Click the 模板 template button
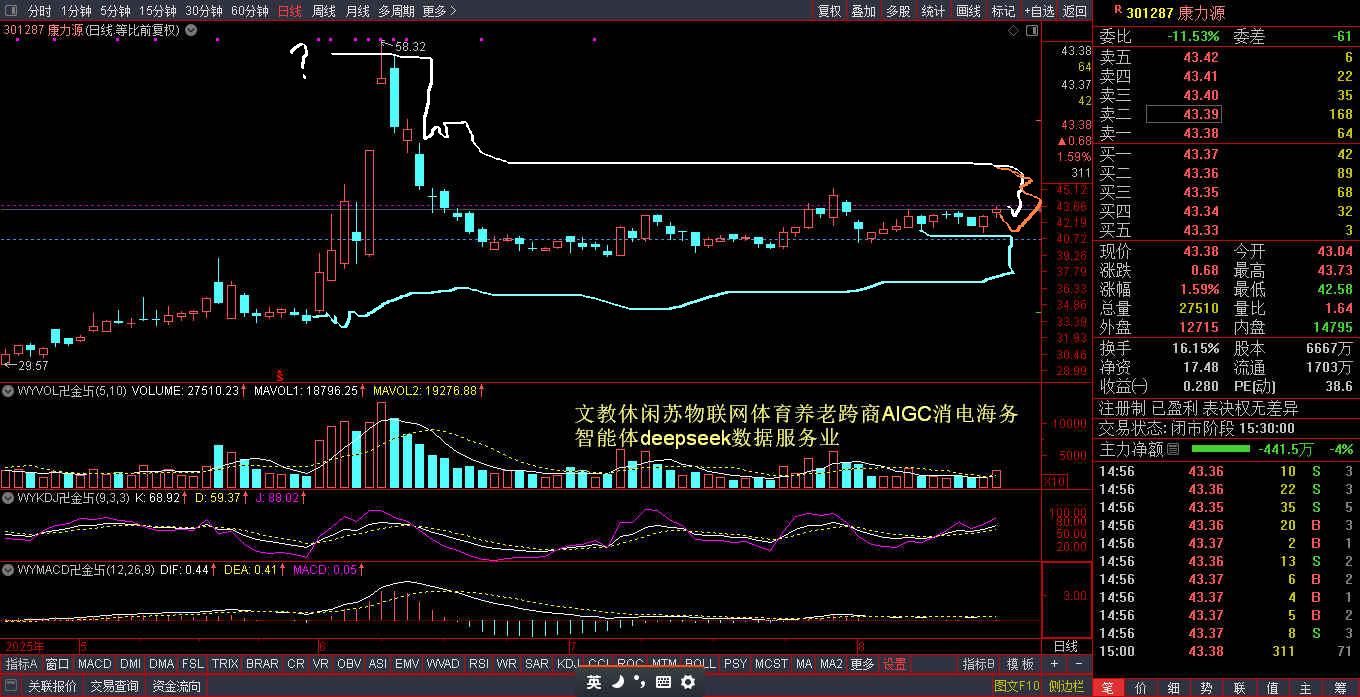Screen dimensions: 1360x697 point(1020,664)
